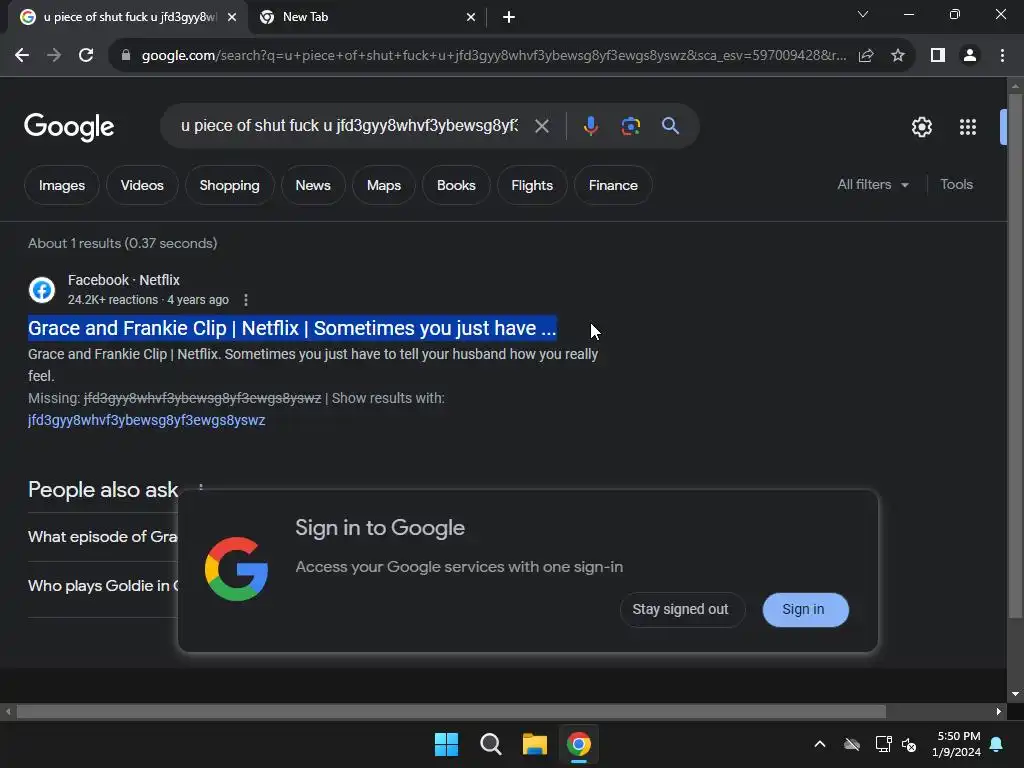Submit search with magnifier icon

[x=670, y=126]
